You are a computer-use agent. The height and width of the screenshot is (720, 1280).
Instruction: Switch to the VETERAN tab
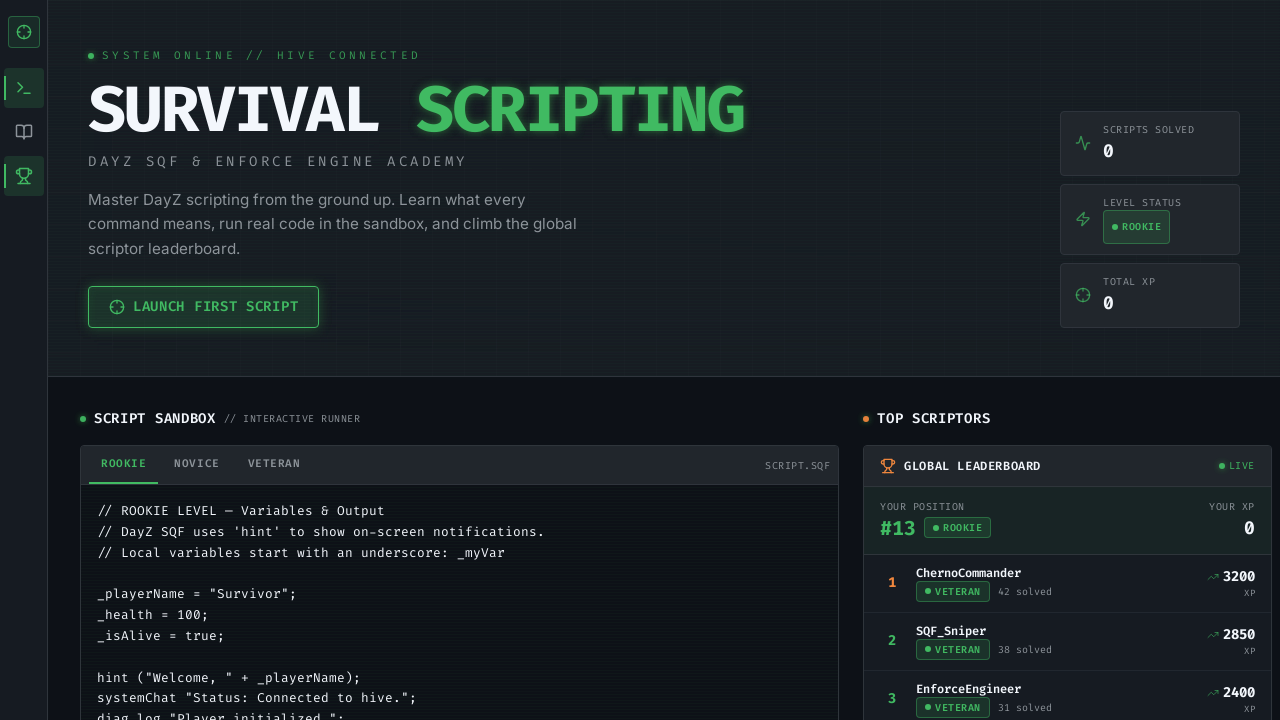coord(274,464)
